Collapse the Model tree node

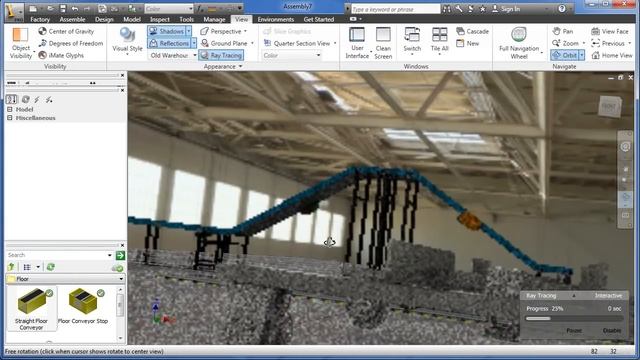click(10, 109)
